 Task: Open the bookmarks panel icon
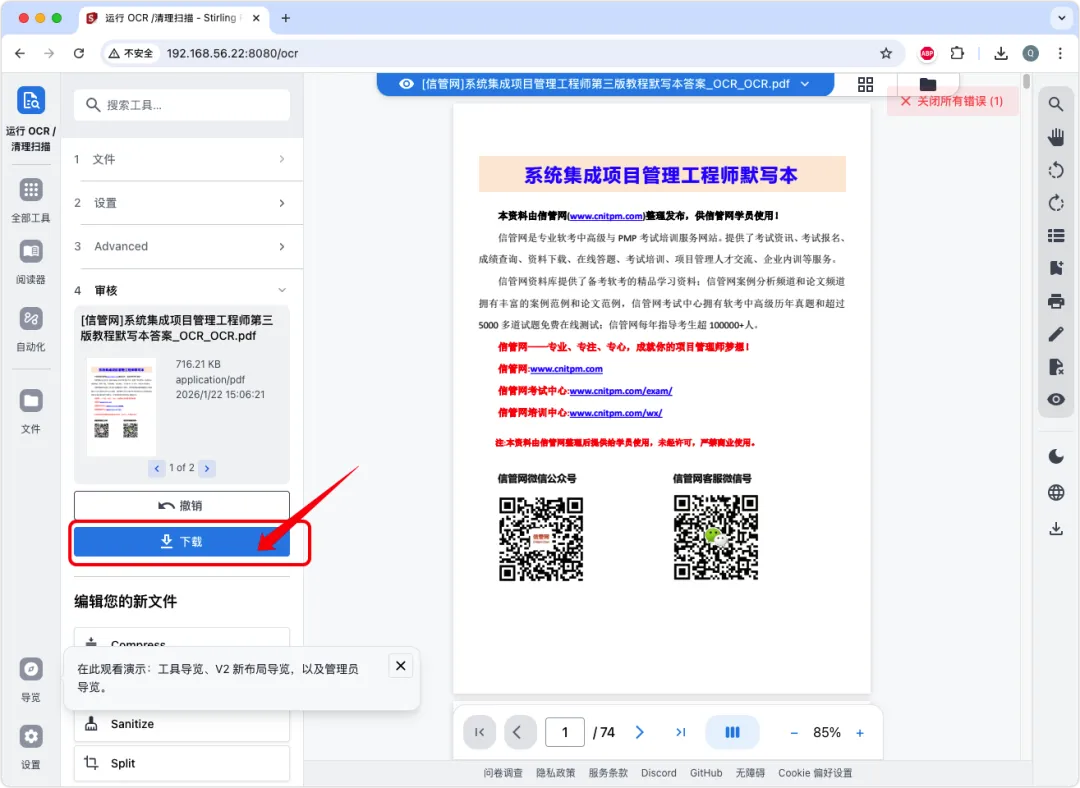[x=1056, y=269]
